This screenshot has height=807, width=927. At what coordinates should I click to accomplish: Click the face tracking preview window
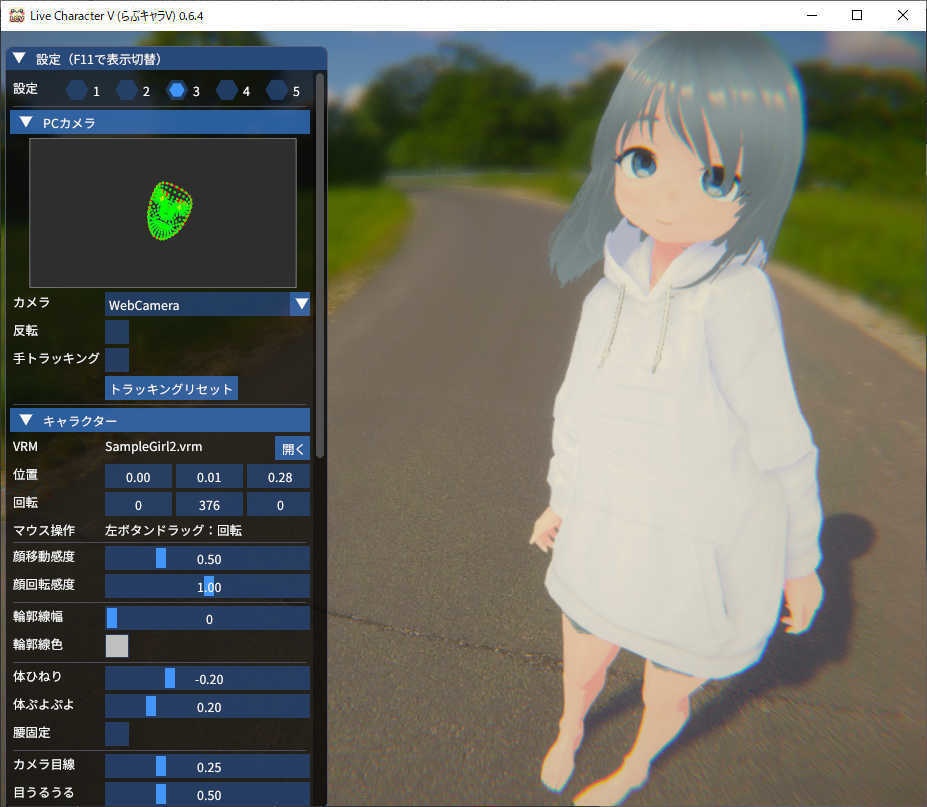[162, 212]
